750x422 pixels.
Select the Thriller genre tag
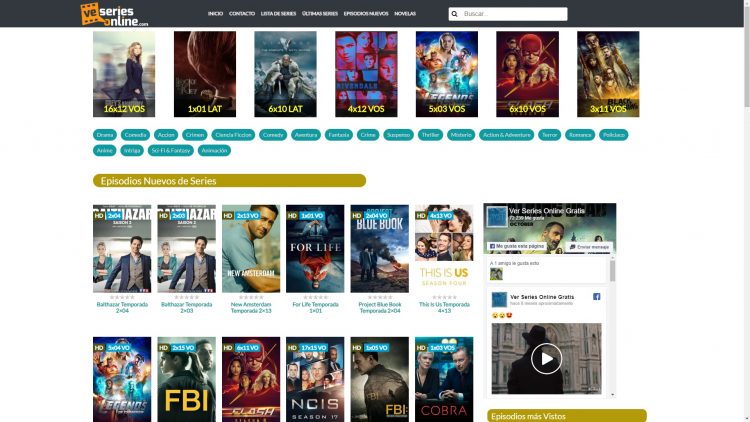click(x=430, y=135)
